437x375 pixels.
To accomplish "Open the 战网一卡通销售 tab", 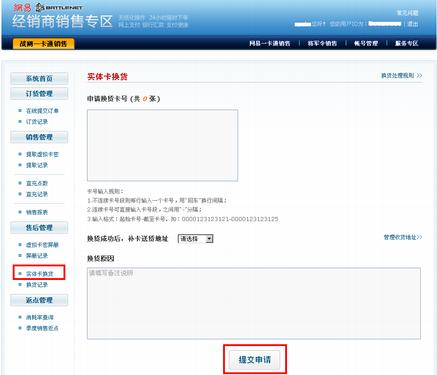I will coord(43,44).
